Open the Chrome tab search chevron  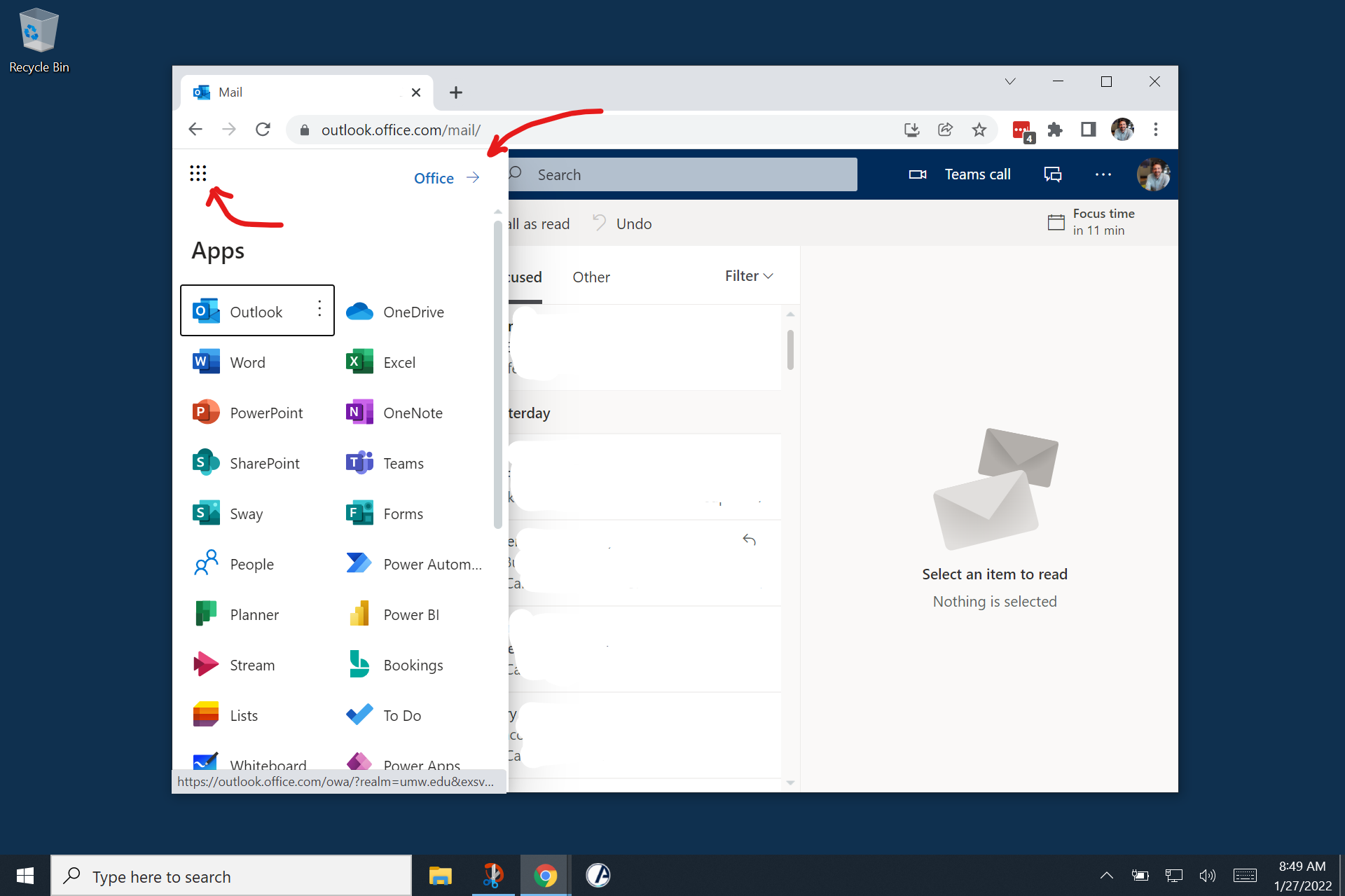pyautogui.click(x=1010, y=81)
